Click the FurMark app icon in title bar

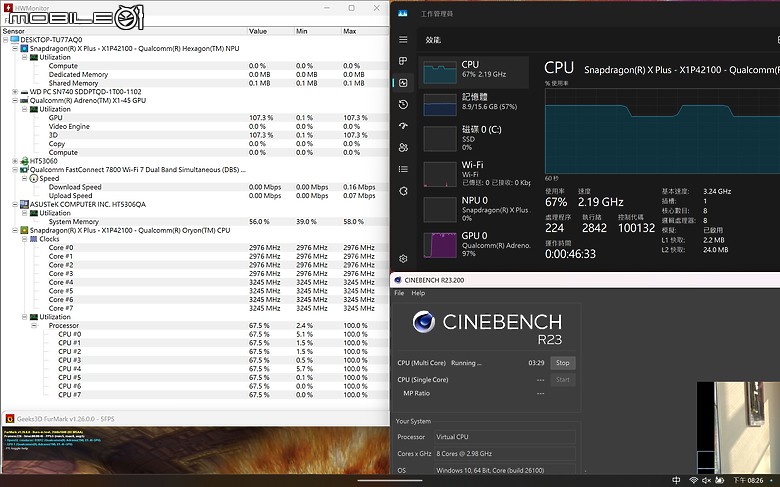9,419
